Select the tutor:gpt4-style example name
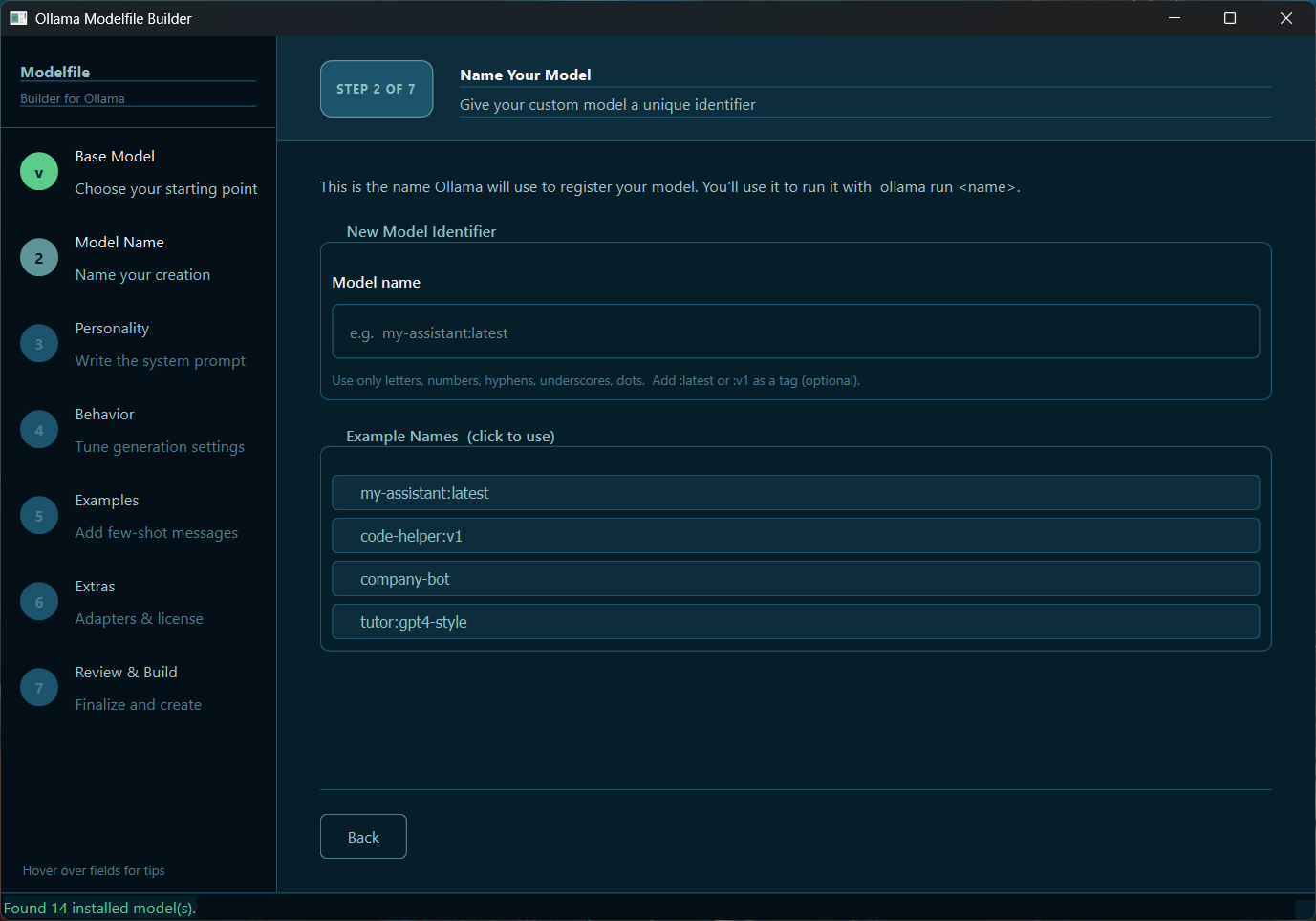Viewport: 1316px width, 921px height. pos(795,622)
